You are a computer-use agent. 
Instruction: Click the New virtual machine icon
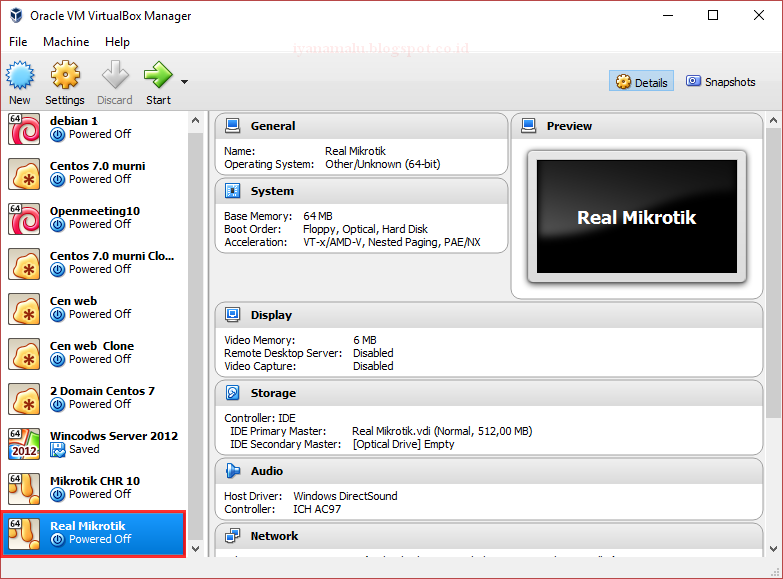pos(20,75)
